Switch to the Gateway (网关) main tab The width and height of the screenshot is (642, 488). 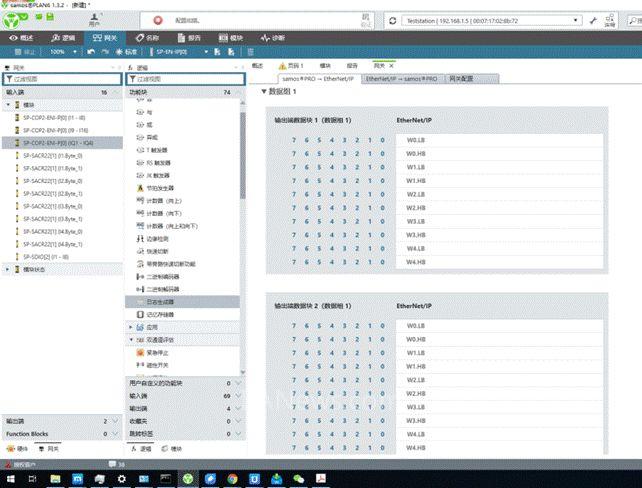tap(105, 38)
